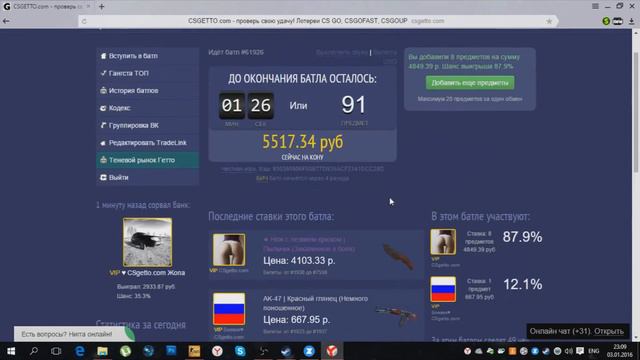Click the knife item image
This screenshot has height=360, width=640.
[398, 256]
